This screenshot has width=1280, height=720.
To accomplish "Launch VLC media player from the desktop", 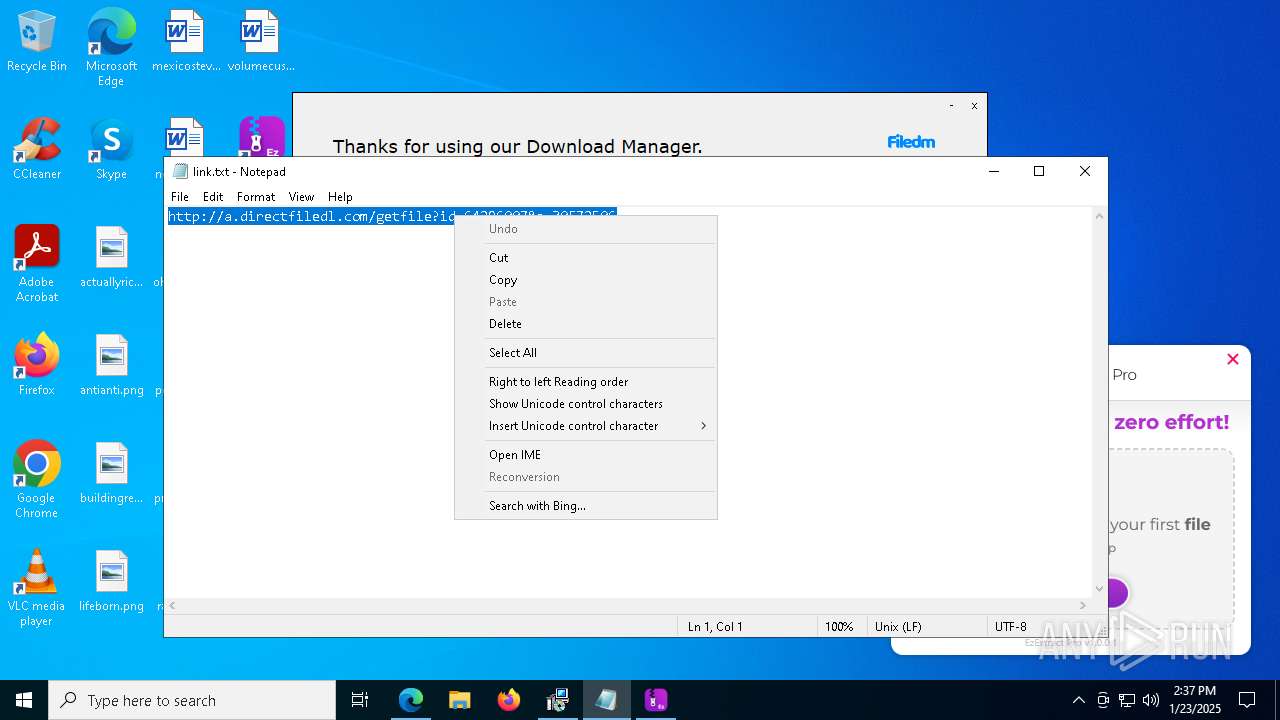I will [37, 587].
